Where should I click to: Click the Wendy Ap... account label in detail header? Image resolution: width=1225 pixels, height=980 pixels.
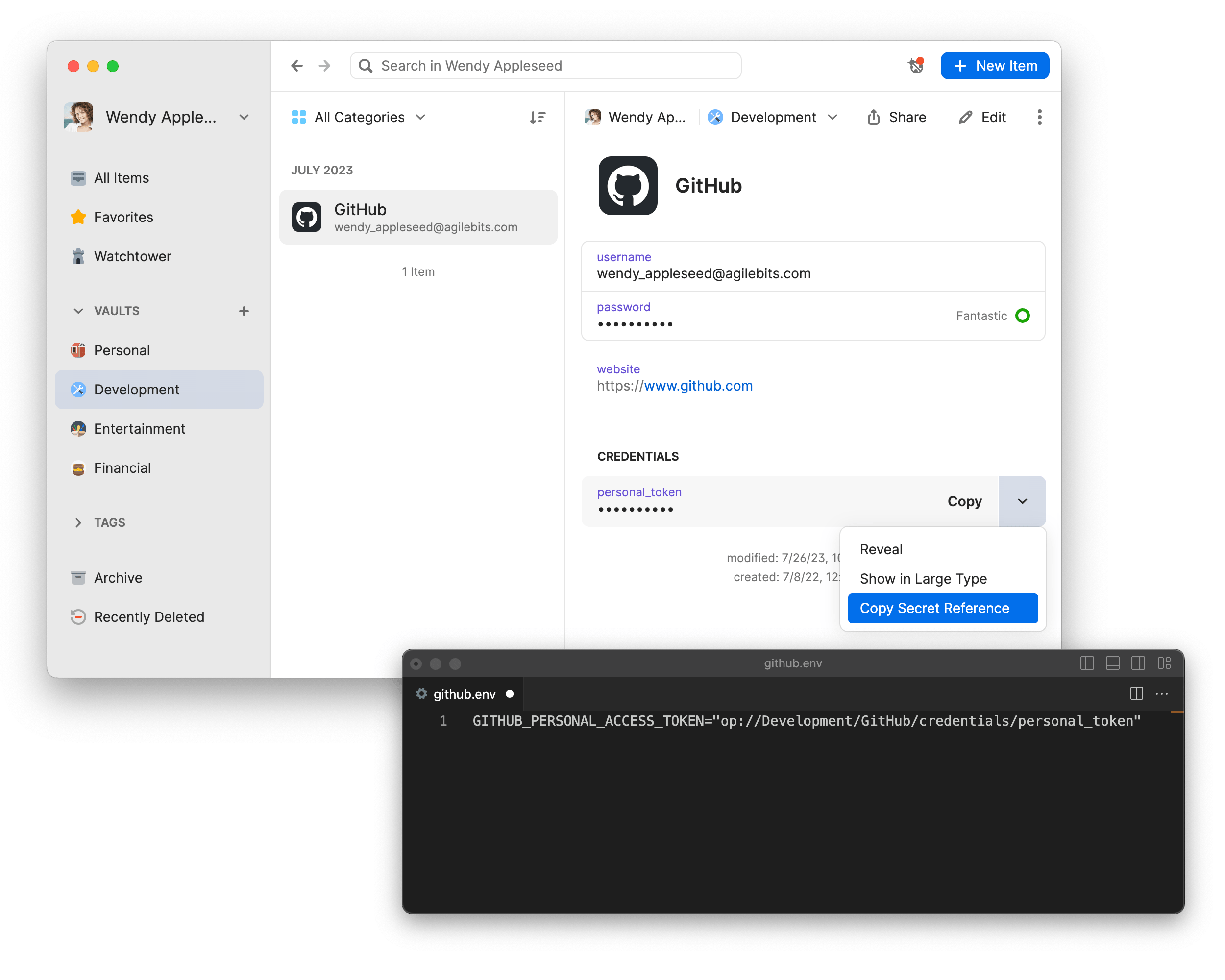point(635,117)
